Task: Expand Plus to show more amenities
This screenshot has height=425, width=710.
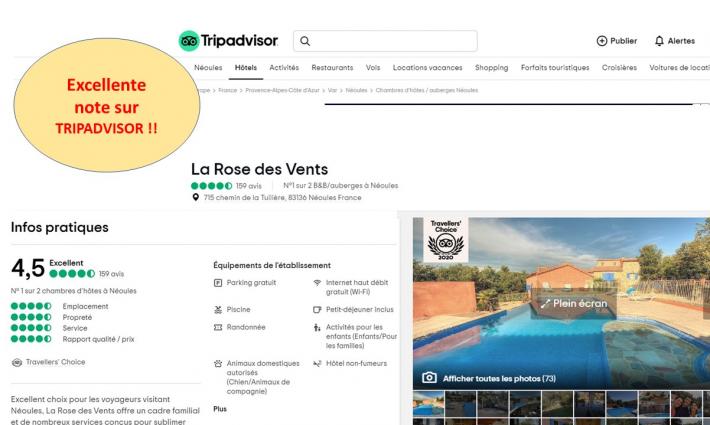Action: (220, 409)
